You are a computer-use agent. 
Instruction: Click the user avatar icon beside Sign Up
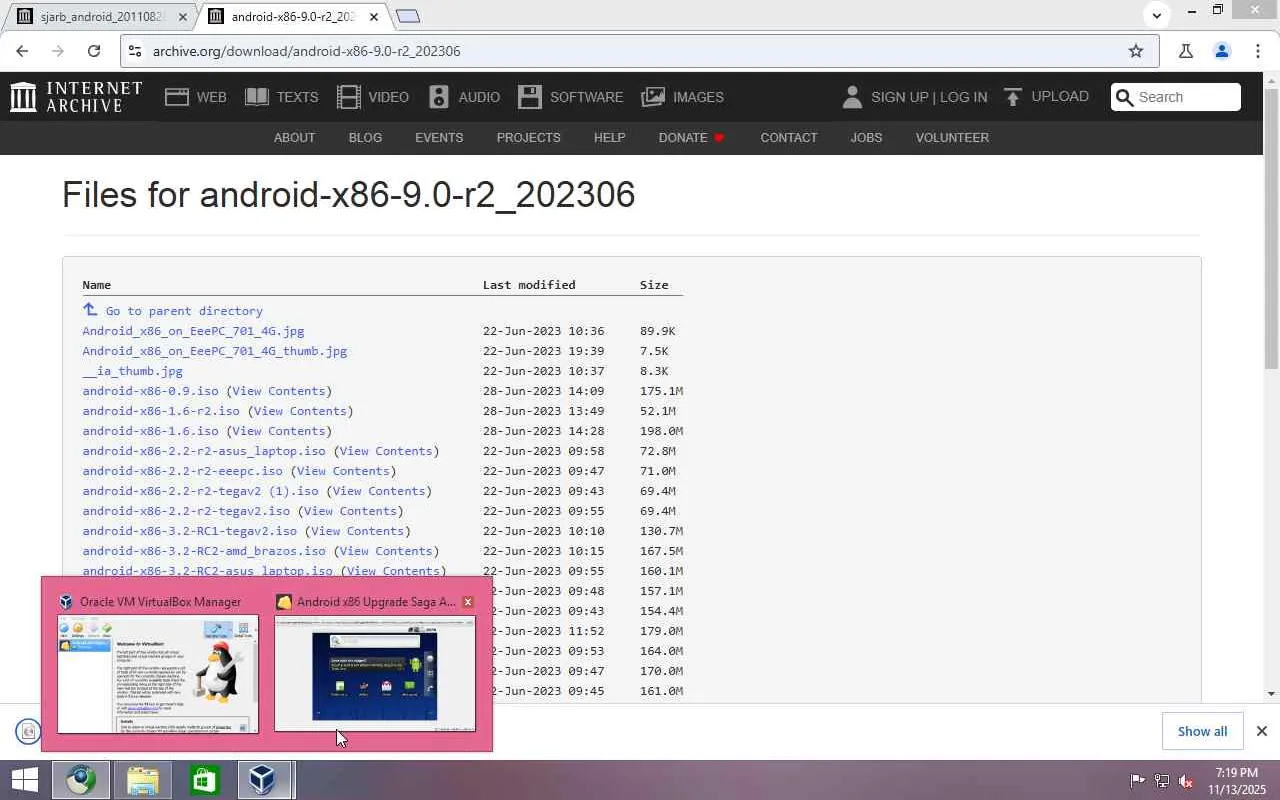click(852, 97)
